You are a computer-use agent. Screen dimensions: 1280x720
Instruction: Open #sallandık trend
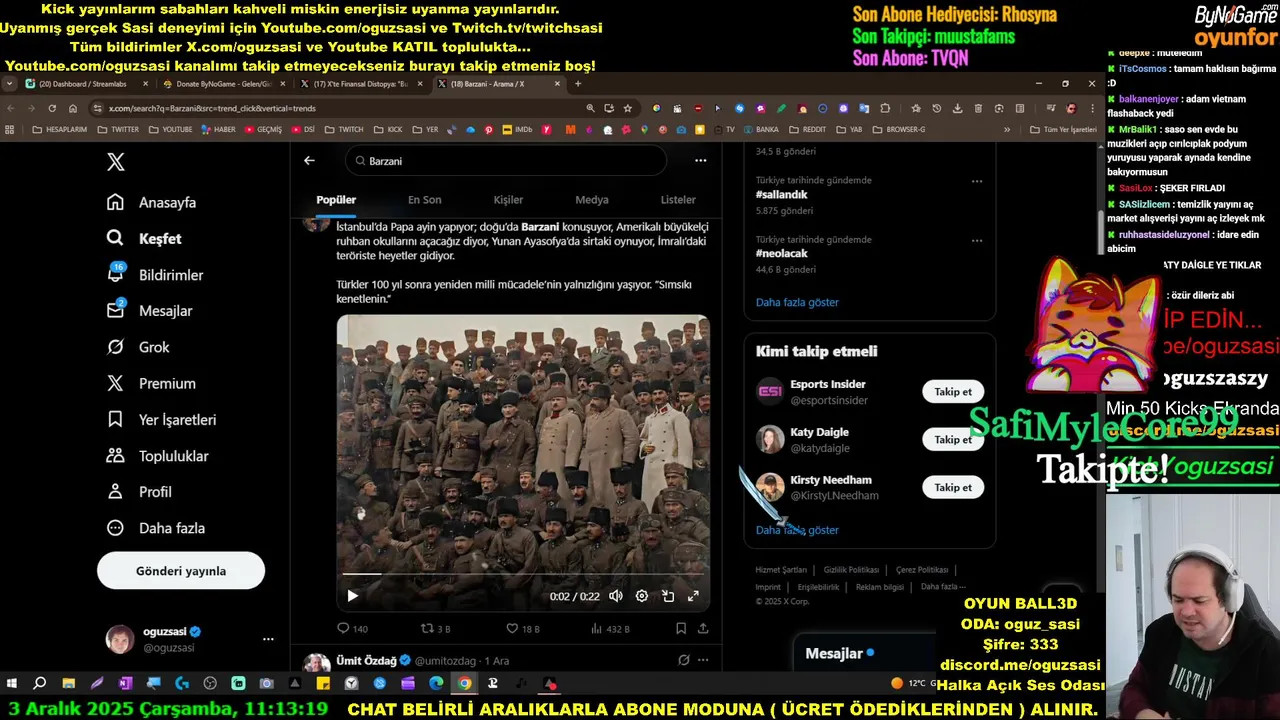point(781,195)
